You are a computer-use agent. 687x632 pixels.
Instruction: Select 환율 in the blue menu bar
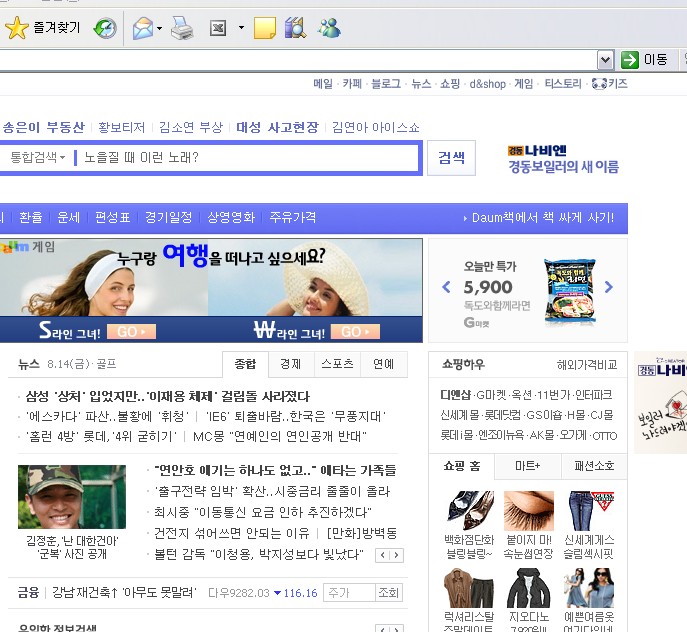pyautogui.click(x=31, y=217)
